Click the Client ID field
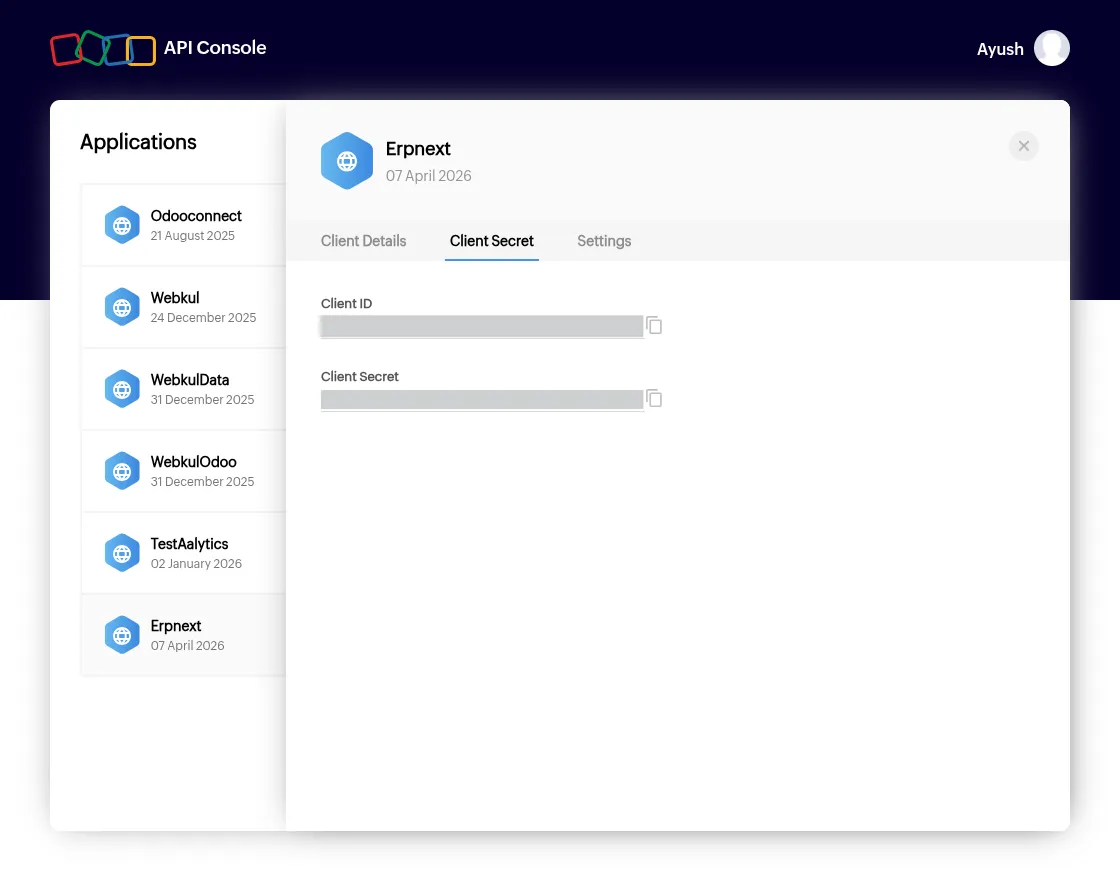 click(x=482, y=326)
